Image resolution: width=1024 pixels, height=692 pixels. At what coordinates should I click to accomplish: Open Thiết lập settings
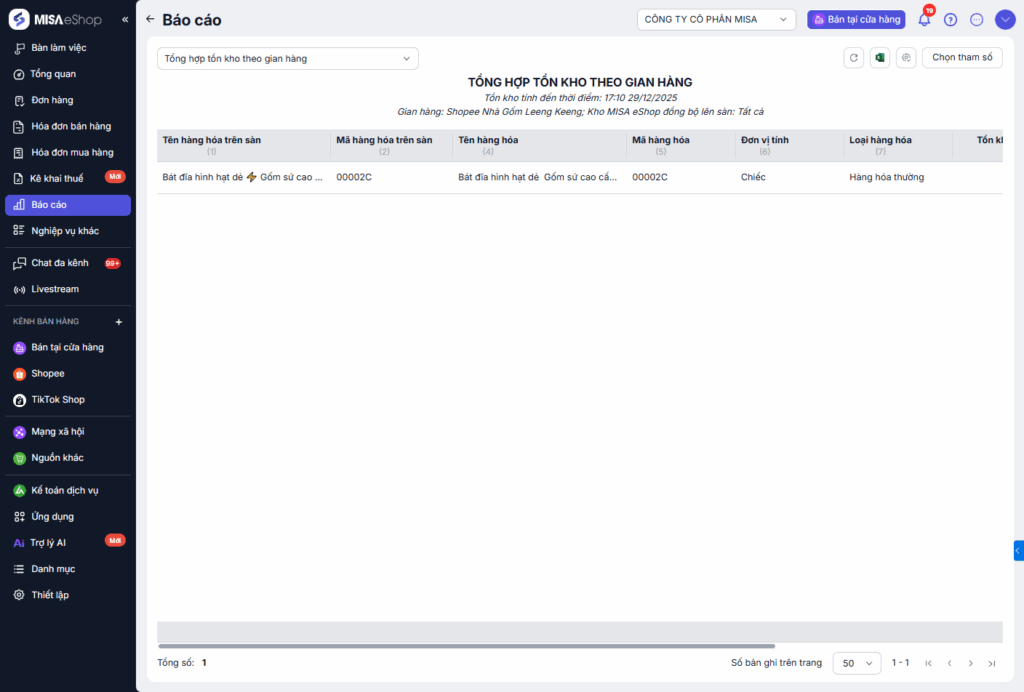click(68, 595)
